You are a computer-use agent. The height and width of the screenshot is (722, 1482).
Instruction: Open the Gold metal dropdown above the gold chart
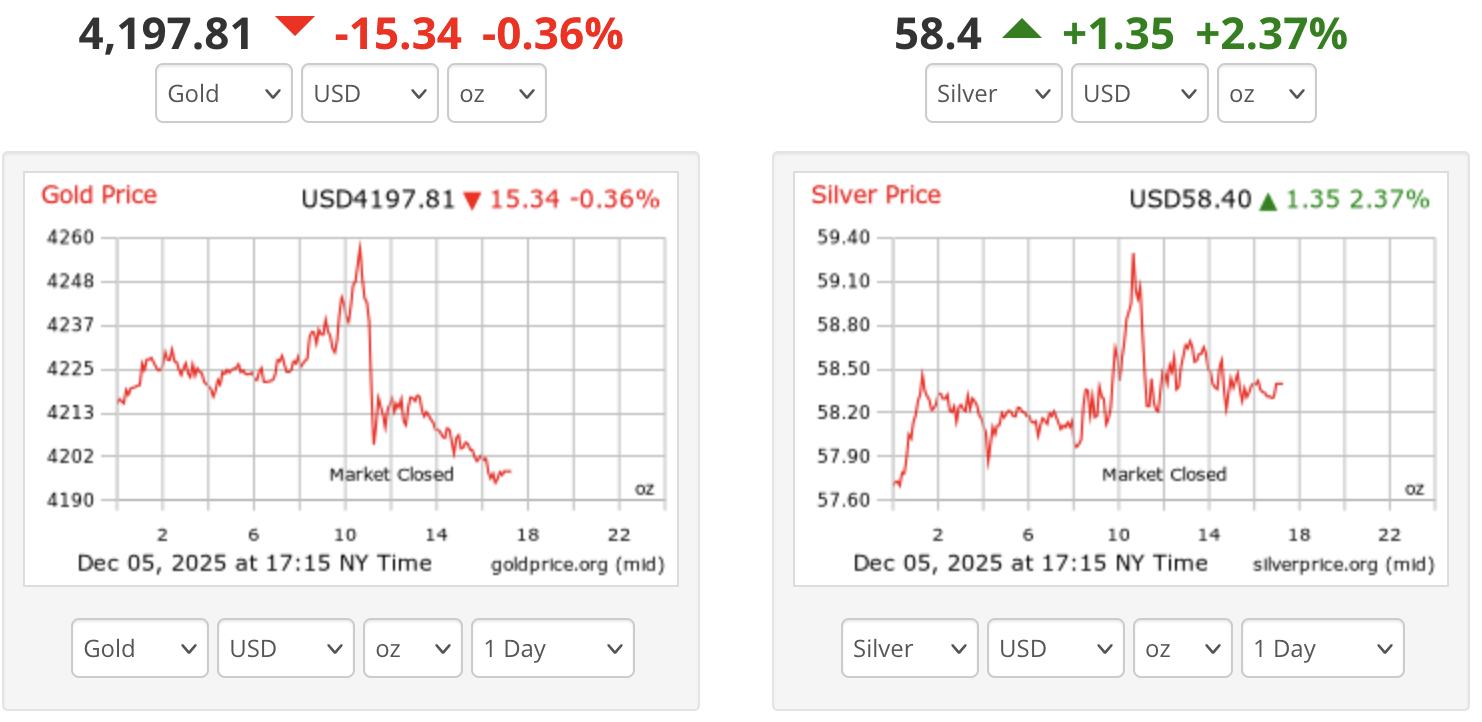click(224, 94)
